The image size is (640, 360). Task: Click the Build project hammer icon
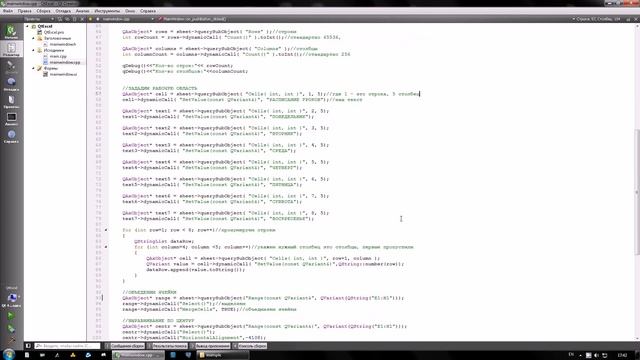(11, 339)
